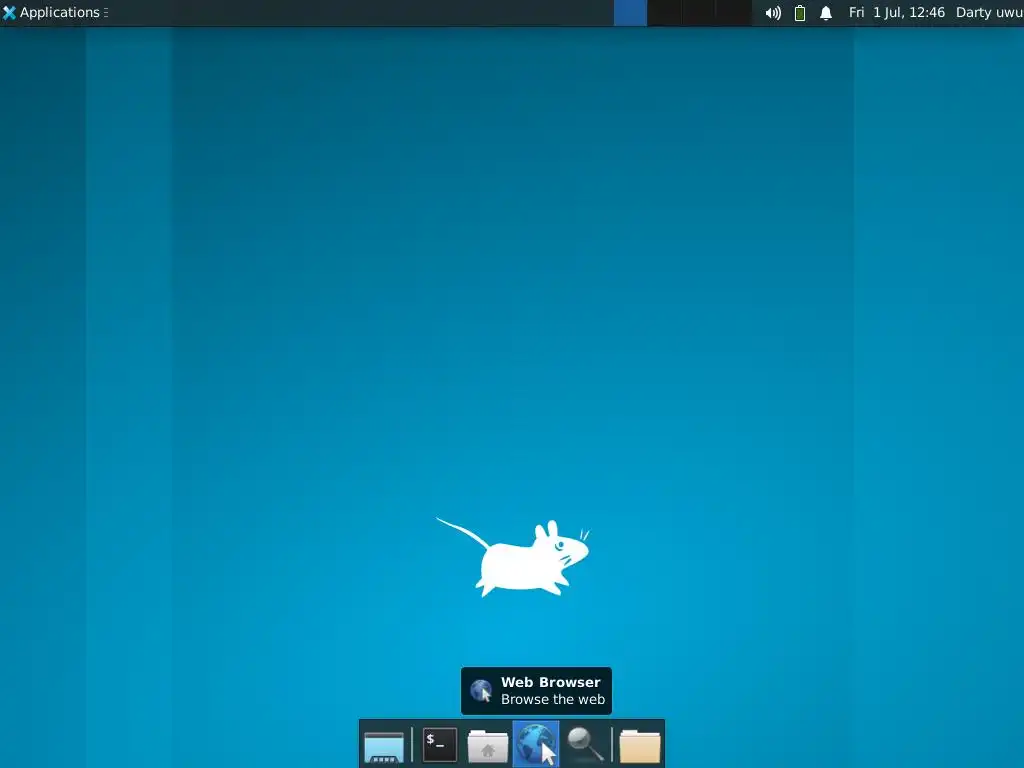Launch the Web Browser from the dock
The height and width of the screenshot is (768, 1024).
[536, 744]
